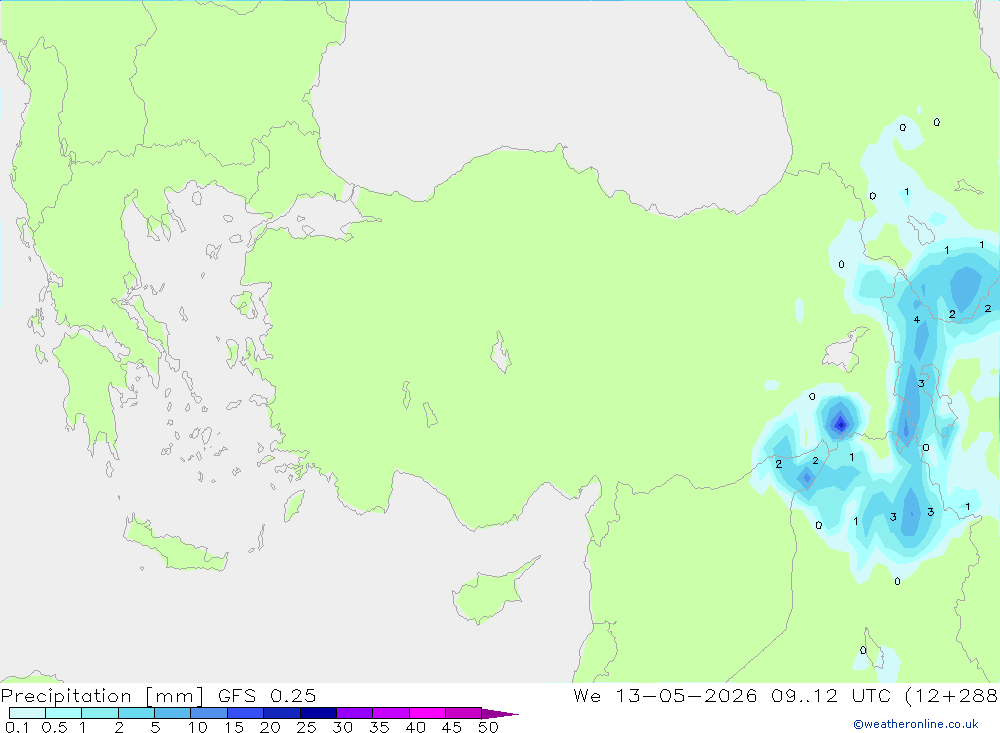Click legend scale label '35'

(x=379, y=727)
